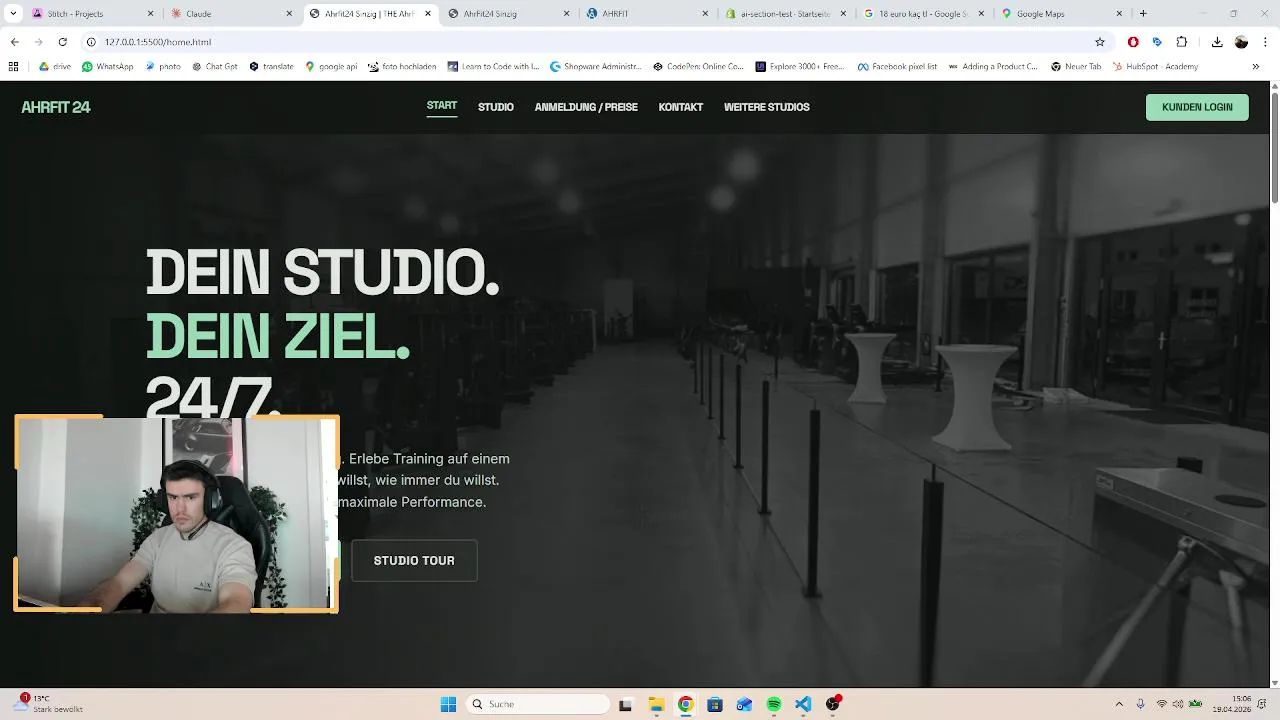The width and height of the screenshot is (1280, 720).
Task: Open the Chrome profile avatar
Action: [1241, 42]
